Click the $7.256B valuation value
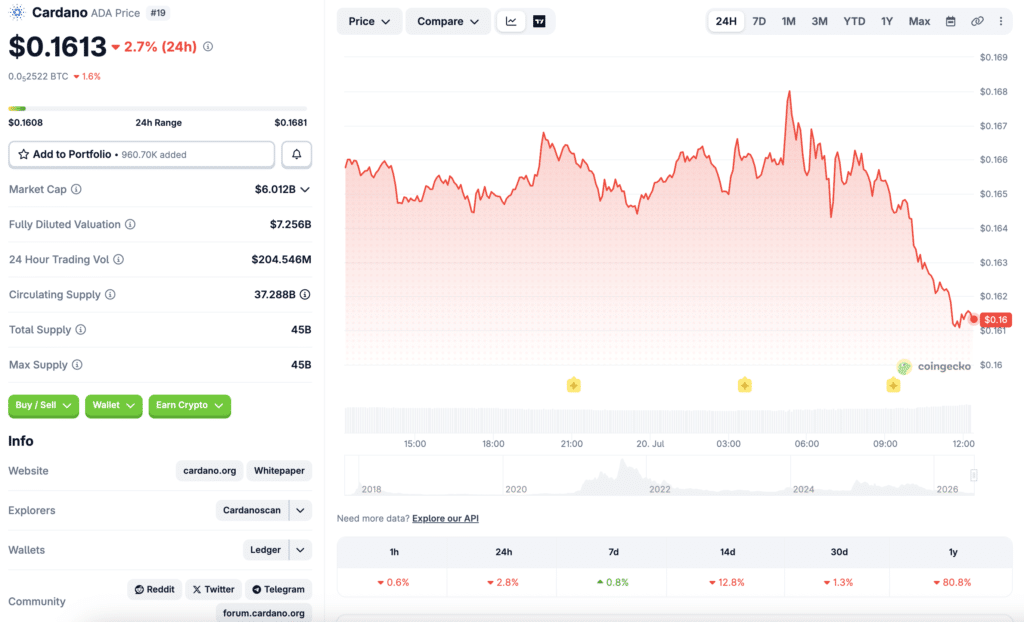Viewport: 1024px width, 622px height. point(291,224)
